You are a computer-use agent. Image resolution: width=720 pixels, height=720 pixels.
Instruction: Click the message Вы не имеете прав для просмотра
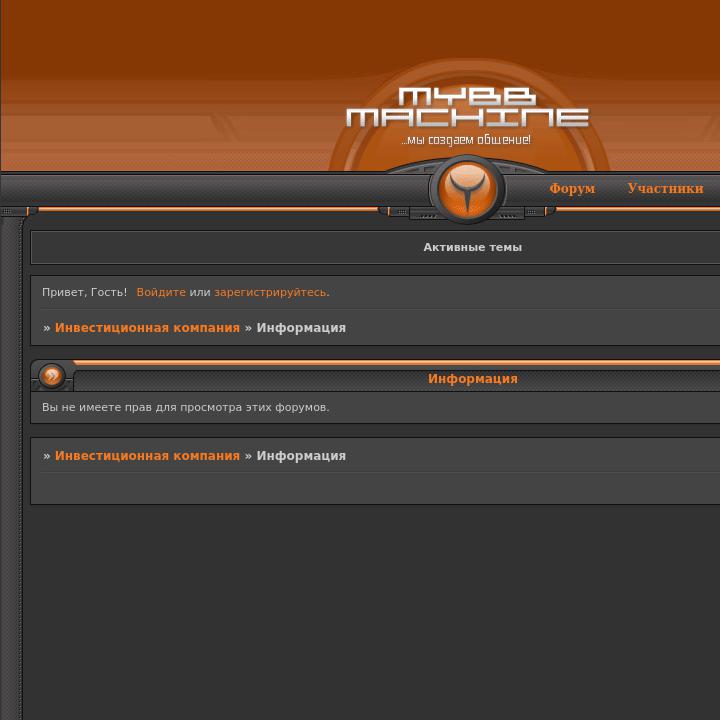pos(186,407)
